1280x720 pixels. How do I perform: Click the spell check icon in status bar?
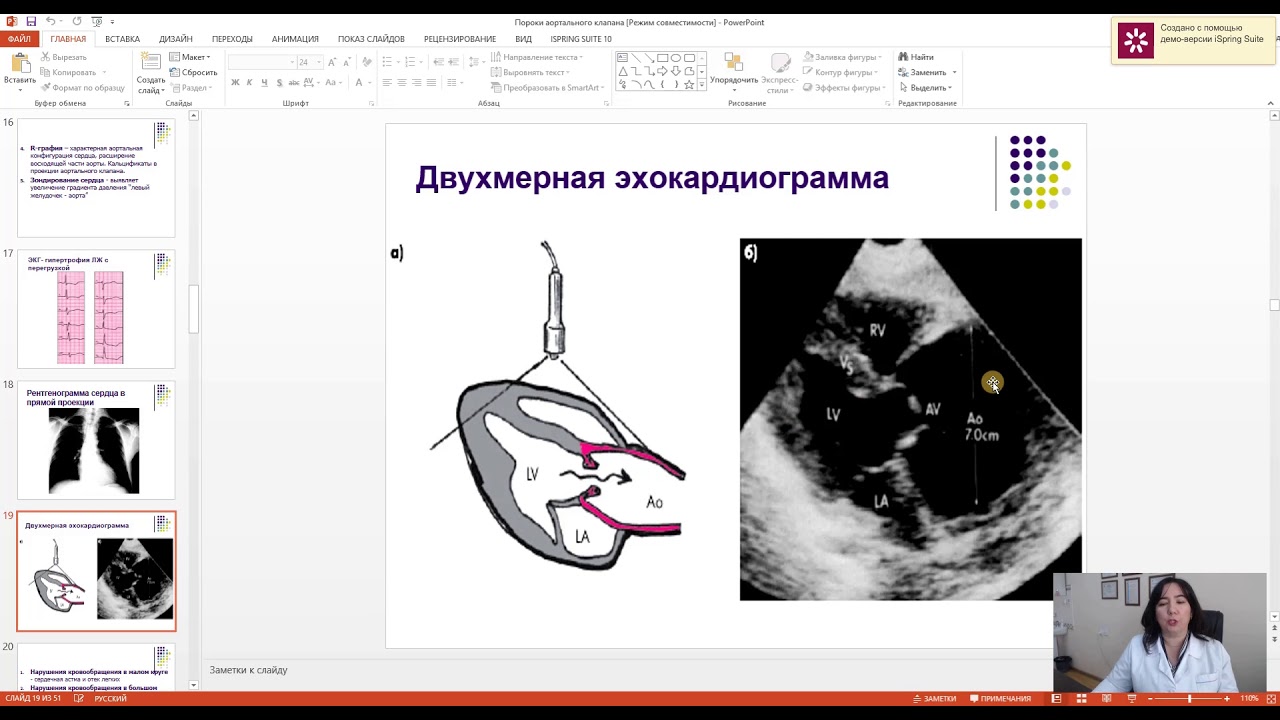[x=79, y=699]
